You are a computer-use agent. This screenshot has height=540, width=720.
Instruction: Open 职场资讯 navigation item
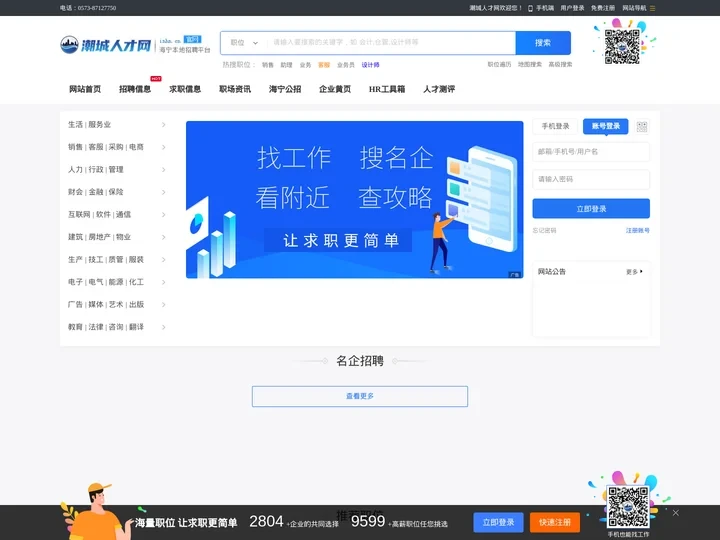tap(235, 89)
